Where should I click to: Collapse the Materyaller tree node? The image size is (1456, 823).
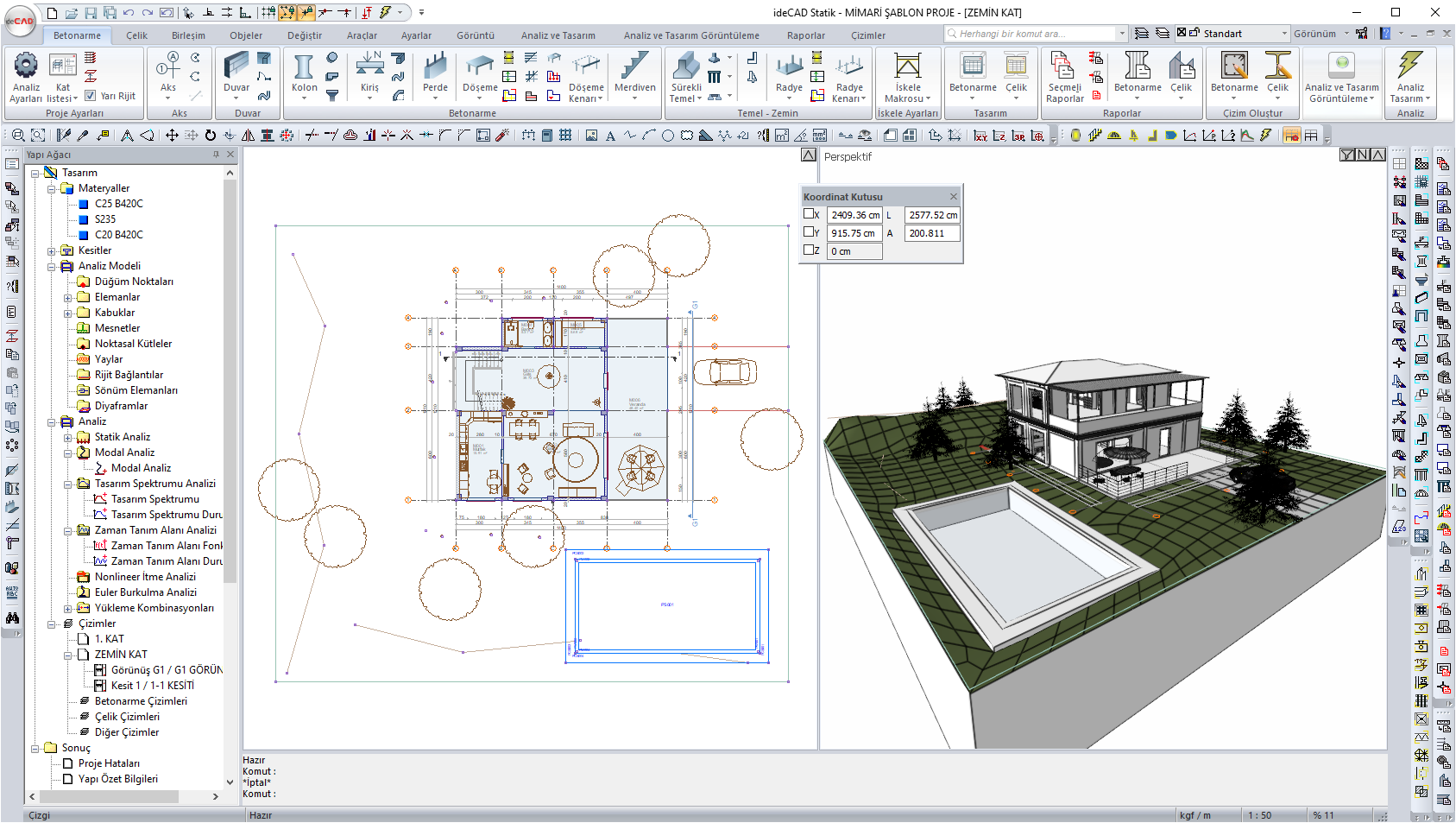pyautogui.click(x=52, y=188)
